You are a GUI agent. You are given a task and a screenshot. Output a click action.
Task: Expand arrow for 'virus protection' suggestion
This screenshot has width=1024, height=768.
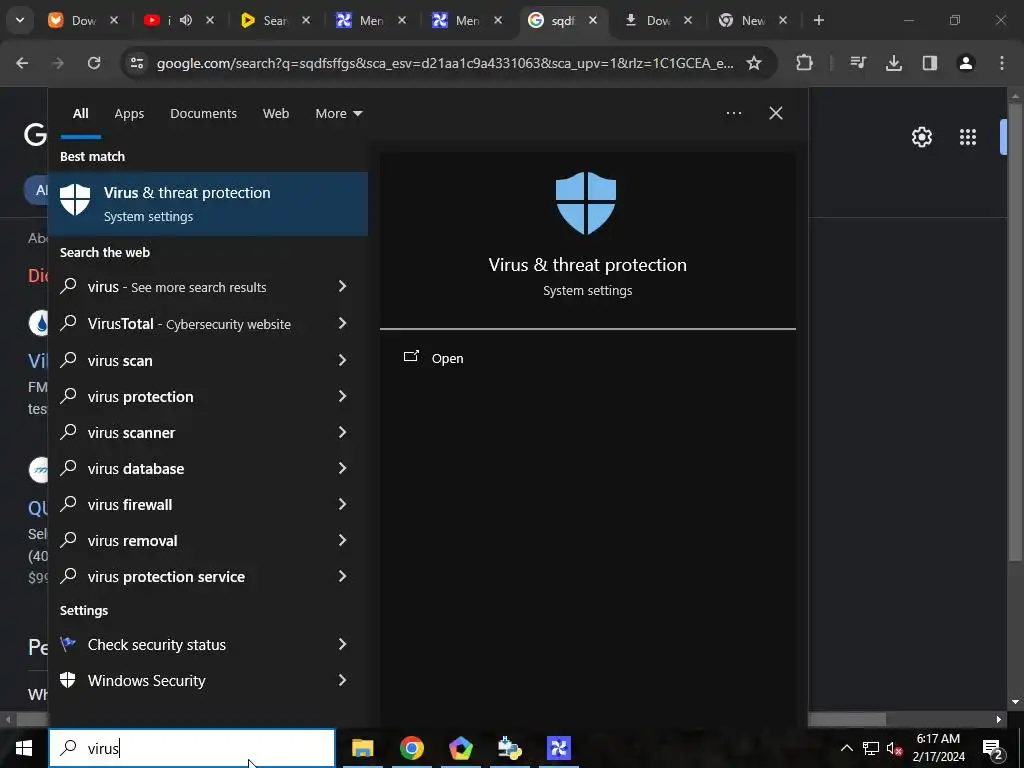tap(342, 396)
